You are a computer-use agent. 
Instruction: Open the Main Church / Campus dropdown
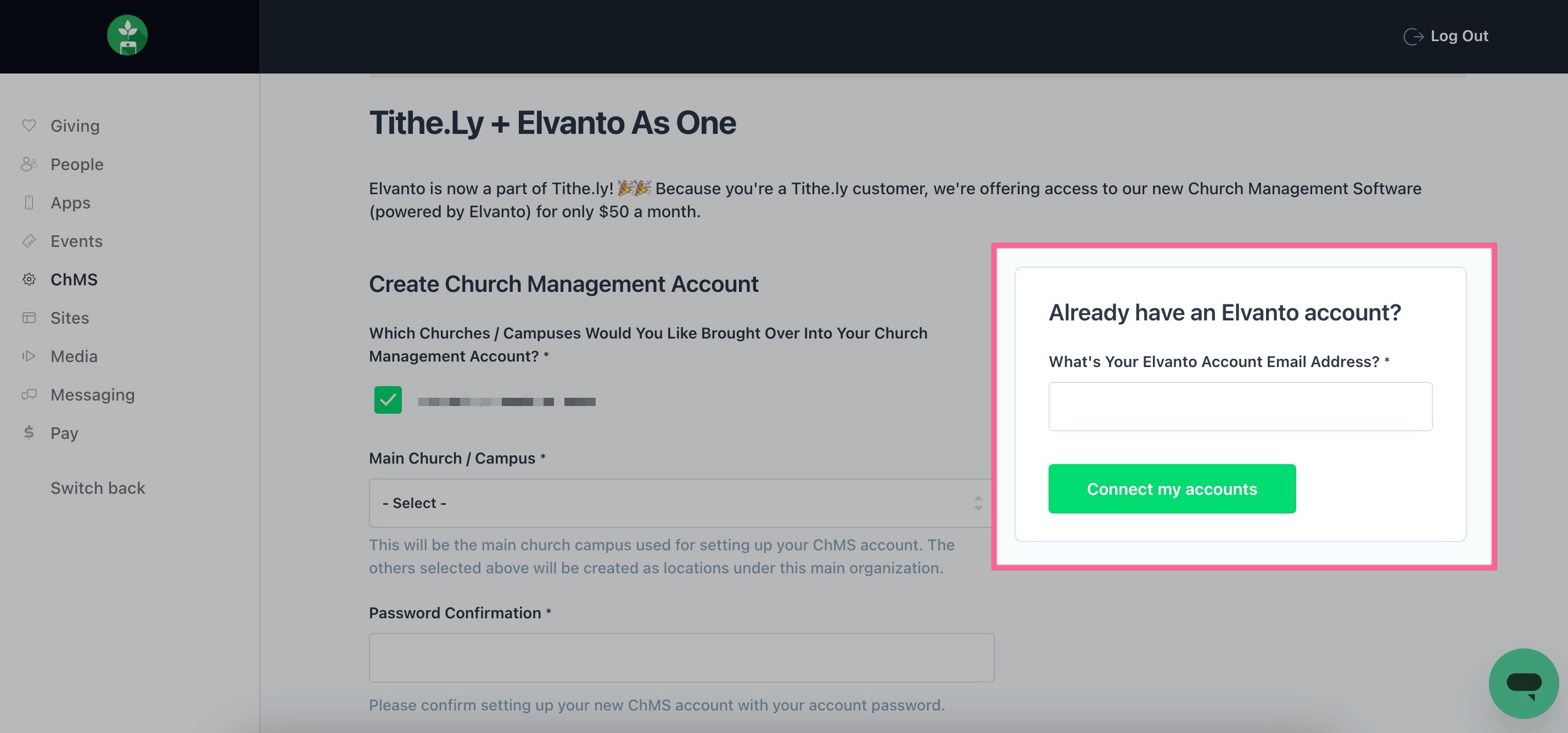(x=681, y=503)
